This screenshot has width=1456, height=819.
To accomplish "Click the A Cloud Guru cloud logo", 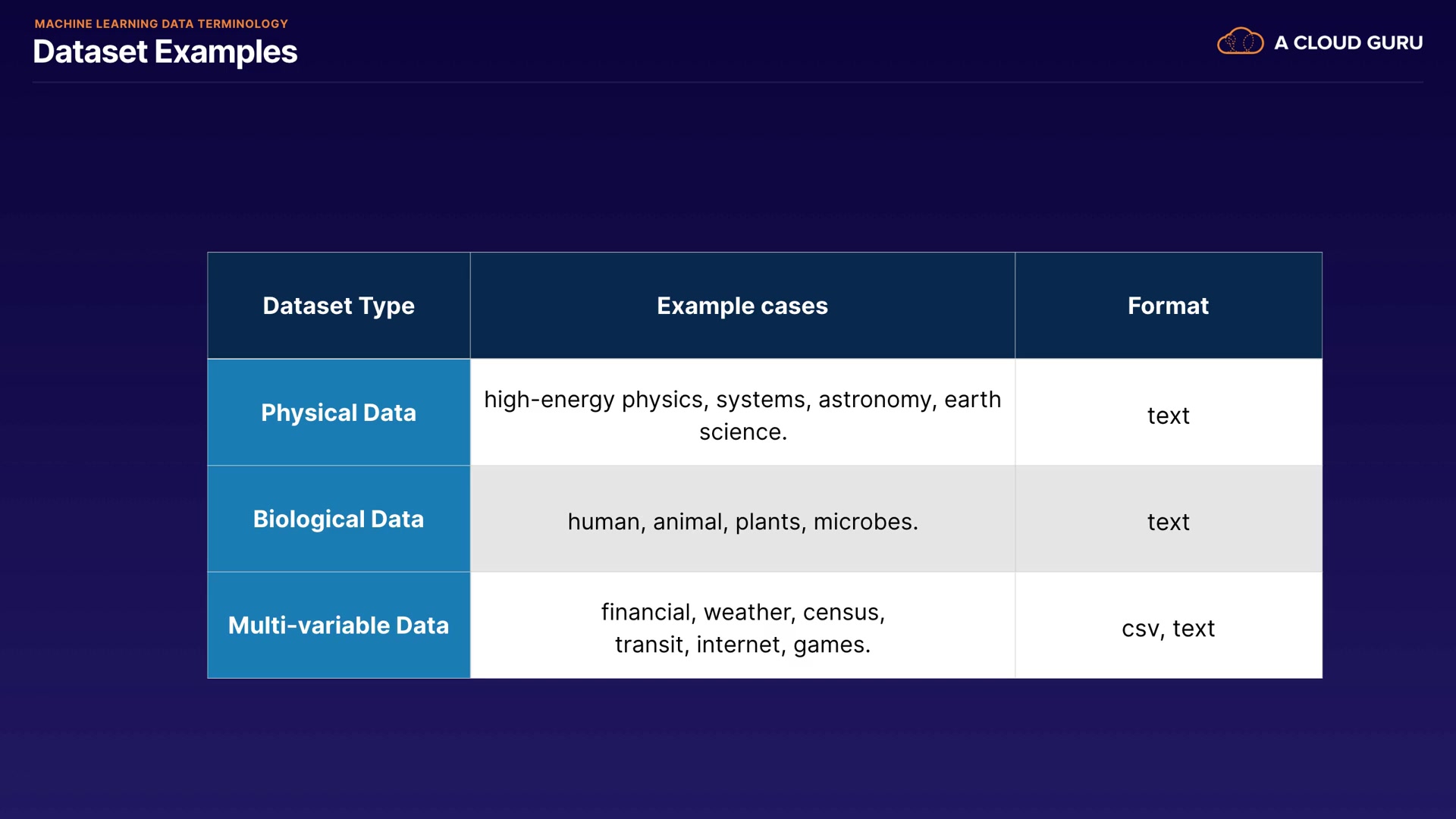I will [x=1240, y=42].
